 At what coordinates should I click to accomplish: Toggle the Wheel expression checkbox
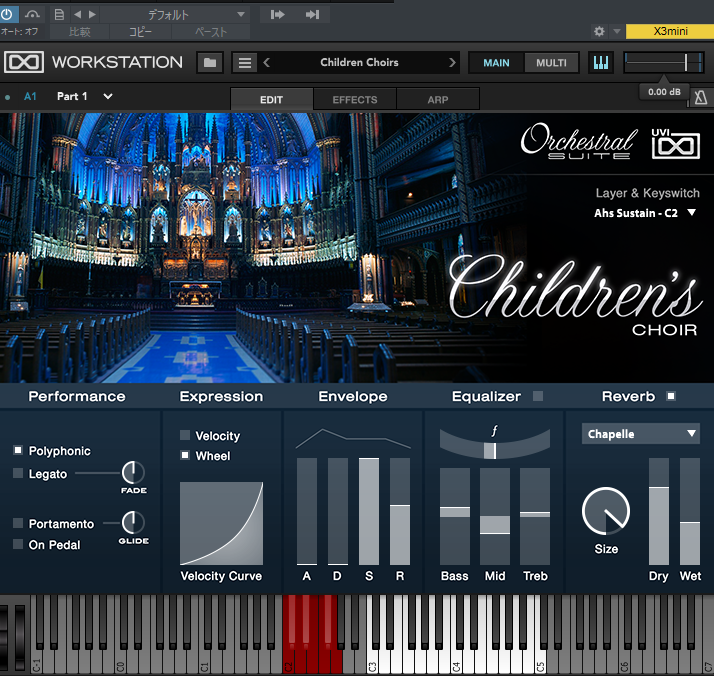[185, 455]
